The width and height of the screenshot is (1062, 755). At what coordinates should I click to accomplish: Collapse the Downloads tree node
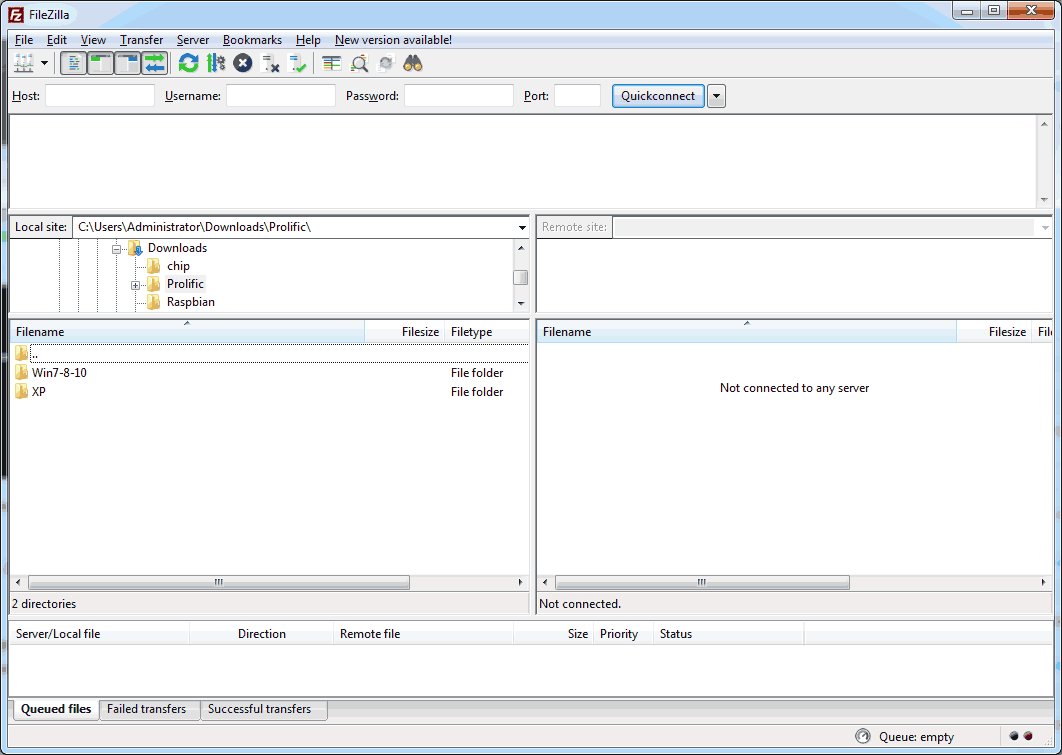tap(116, 249)
